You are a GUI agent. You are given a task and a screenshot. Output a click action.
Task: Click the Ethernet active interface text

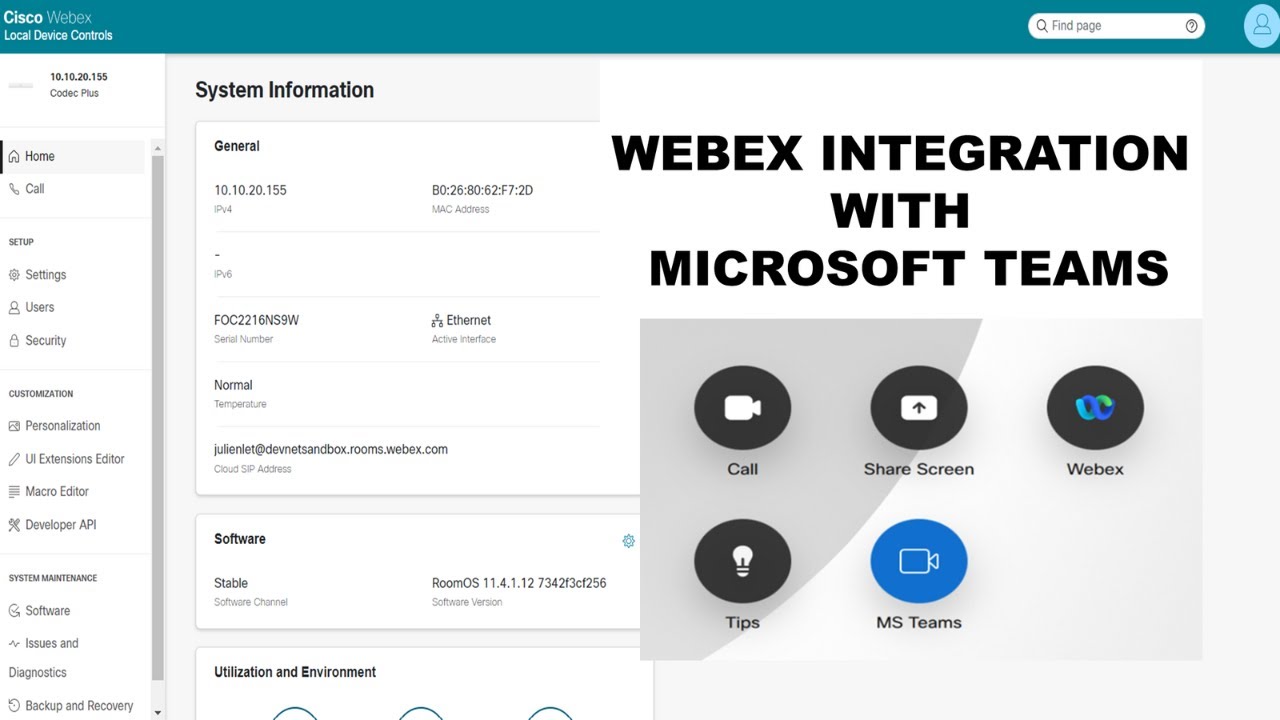[469, 321]
